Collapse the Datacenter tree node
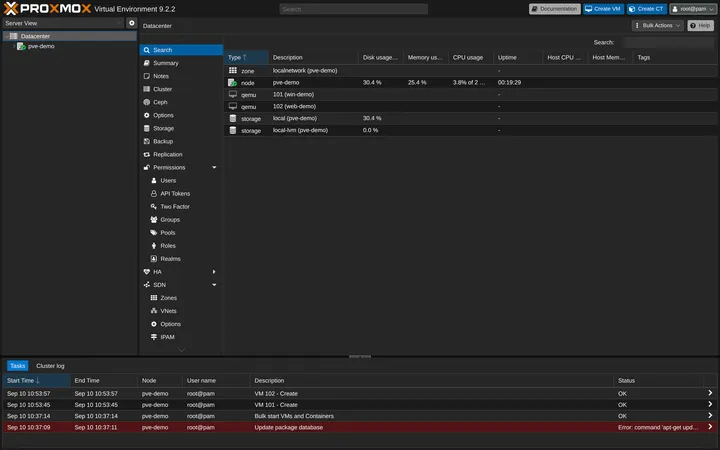 (x=7, y=36)
